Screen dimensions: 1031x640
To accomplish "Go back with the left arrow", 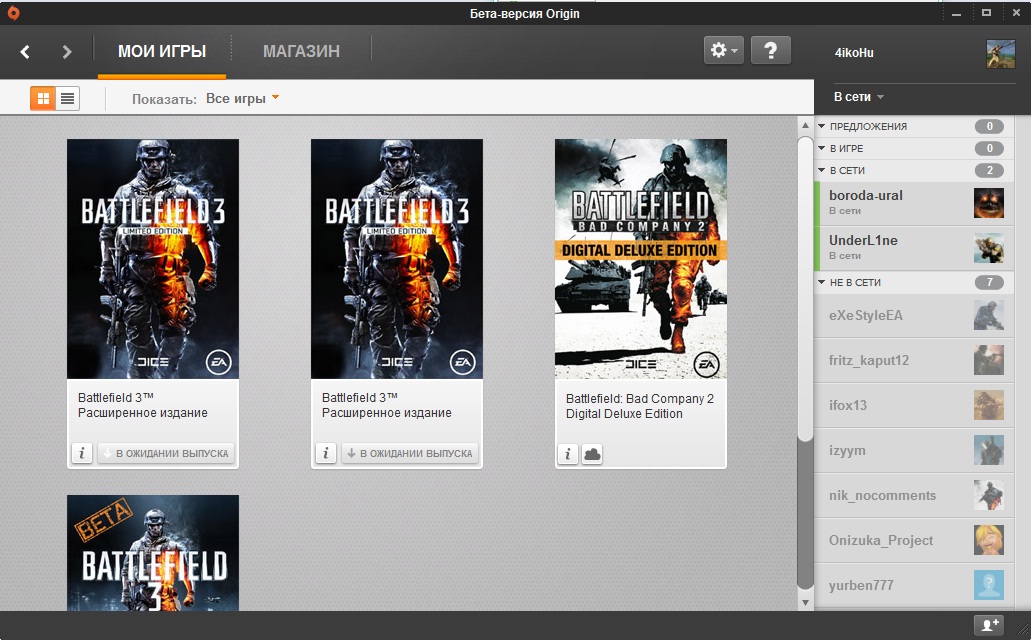I will pyautogui.click(x=25, y=51).
